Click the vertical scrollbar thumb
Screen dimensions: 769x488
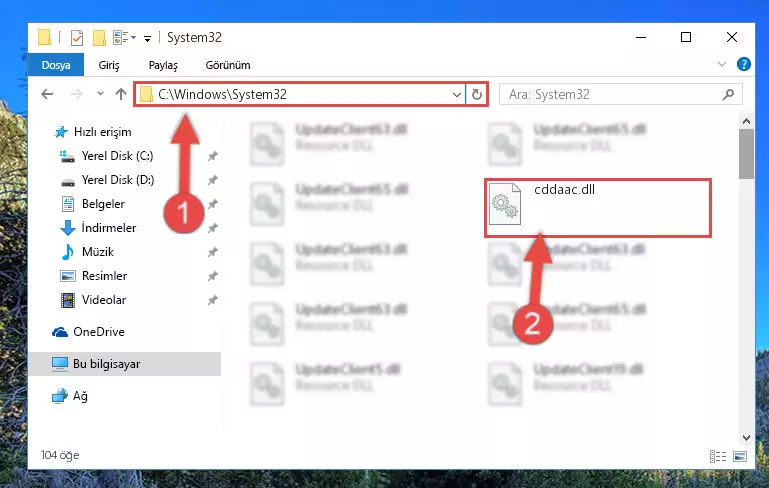point(746,154)
